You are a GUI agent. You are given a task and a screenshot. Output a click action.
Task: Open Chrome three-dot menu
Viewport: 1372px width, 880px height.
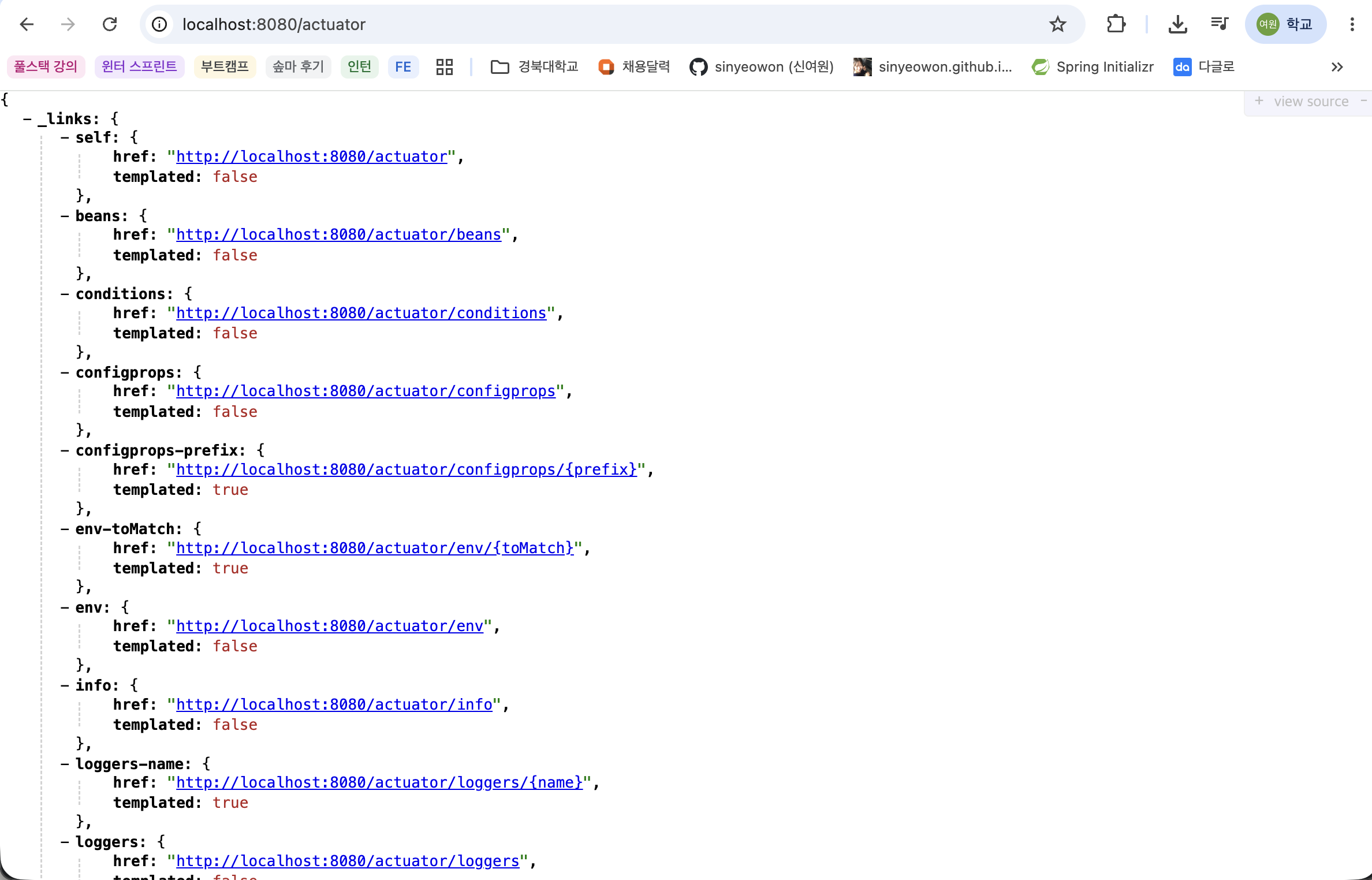[1352, 24]
